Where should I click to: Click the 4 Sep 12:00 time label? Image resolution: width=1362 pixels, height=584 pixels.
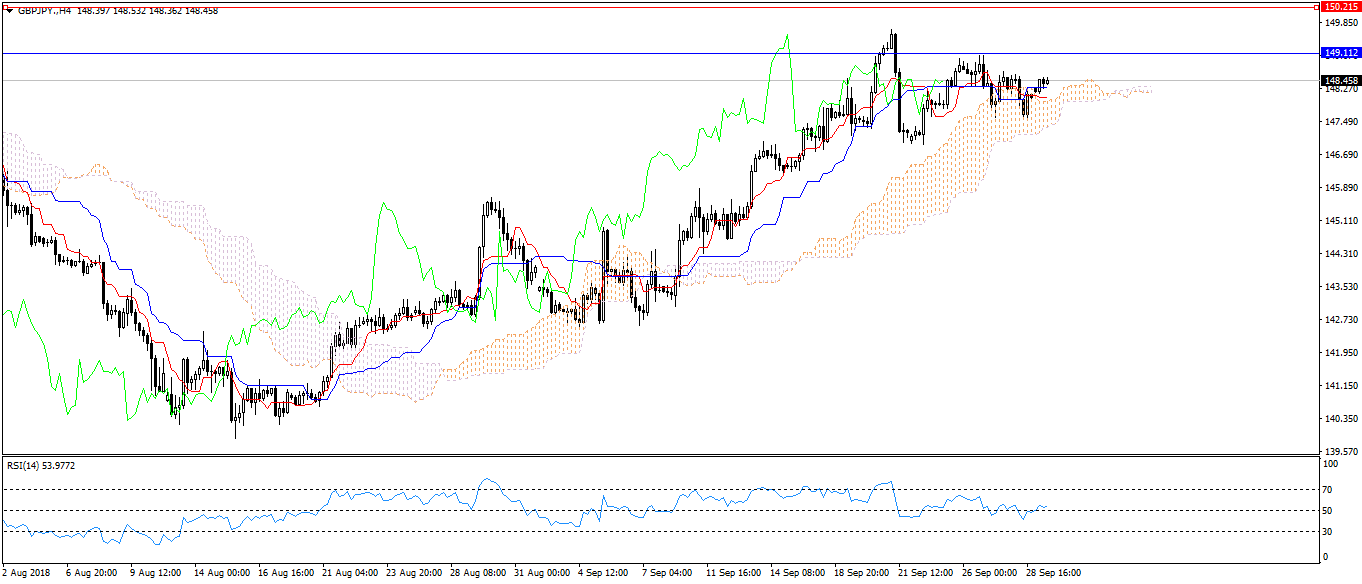point(603,574)
